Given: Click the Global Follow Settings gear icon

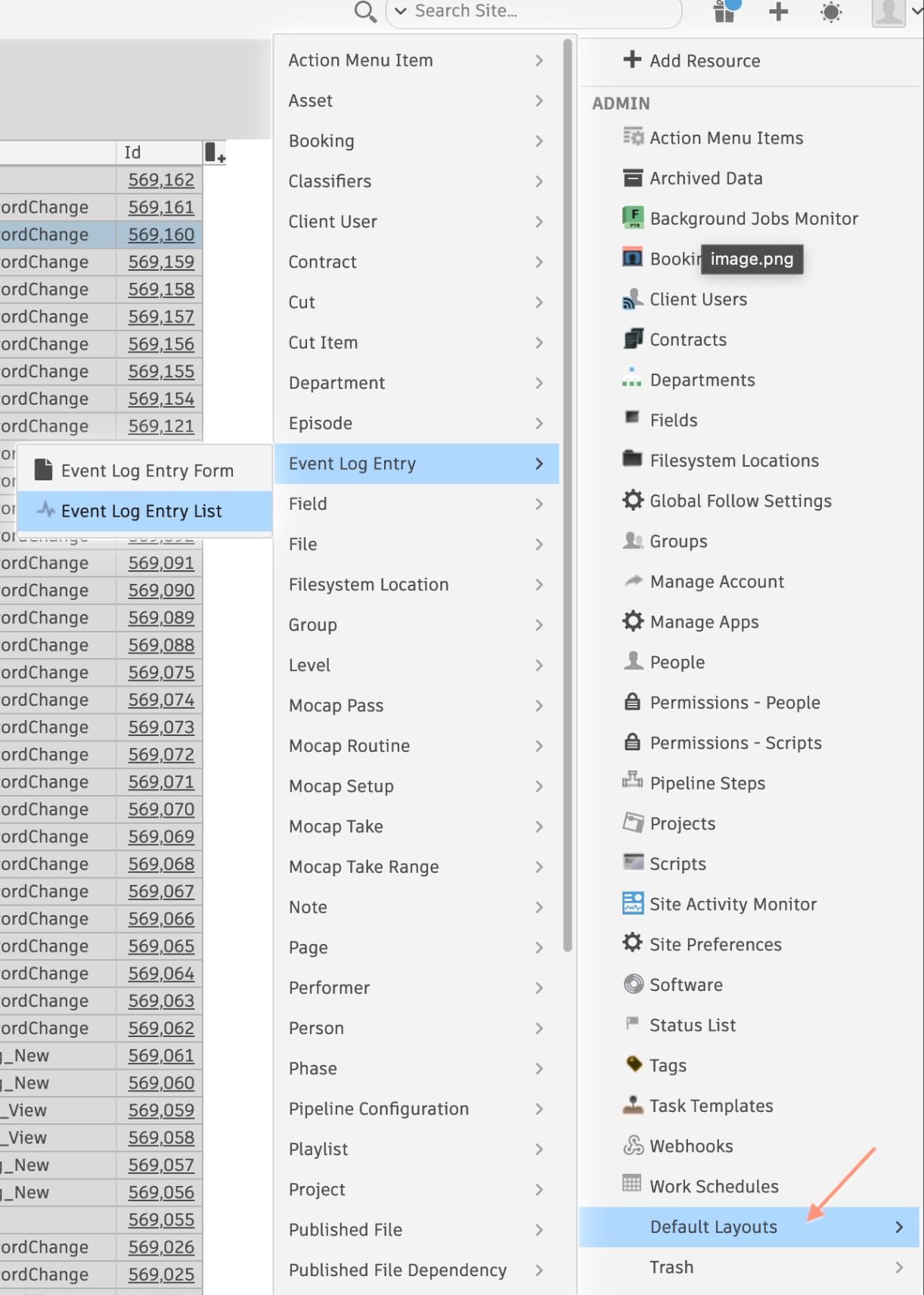Looking at the screenshot, I should click(x=633, y=500).
